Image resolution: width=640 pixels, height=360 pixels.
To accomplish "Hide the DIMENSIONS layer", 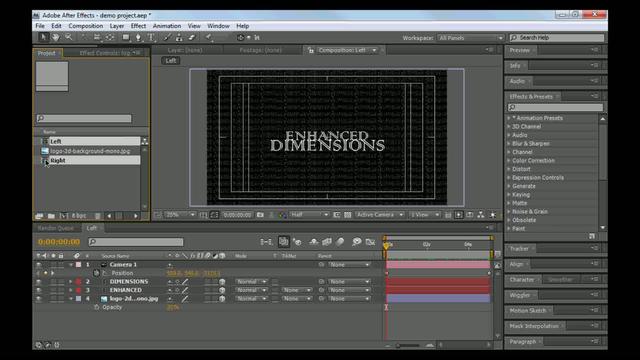I will pos(38,282).
